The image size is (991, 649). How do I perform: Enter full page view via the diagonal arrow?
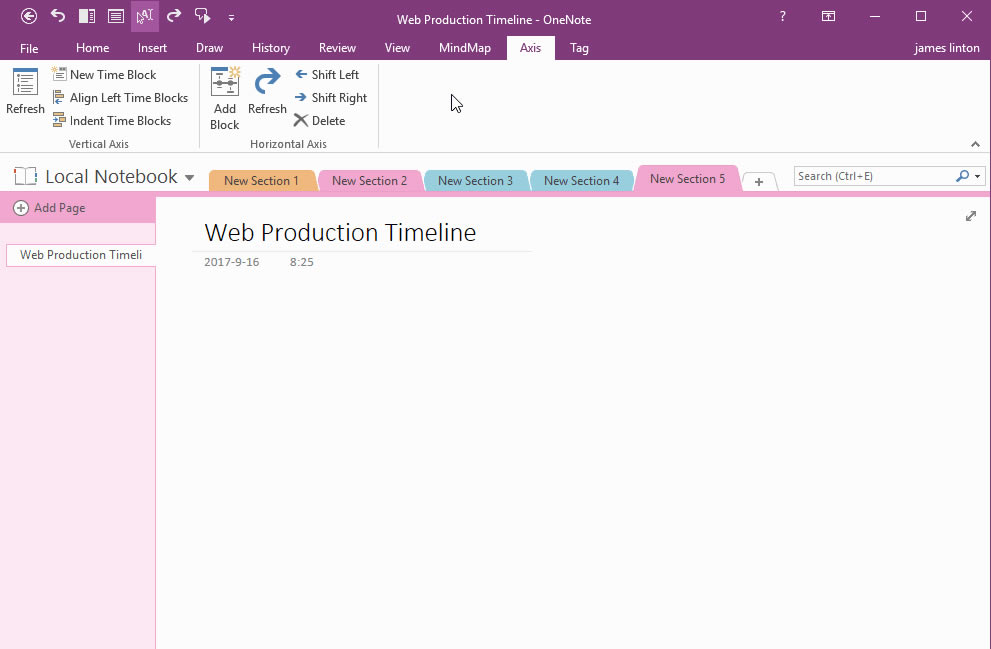pos(970,215)
